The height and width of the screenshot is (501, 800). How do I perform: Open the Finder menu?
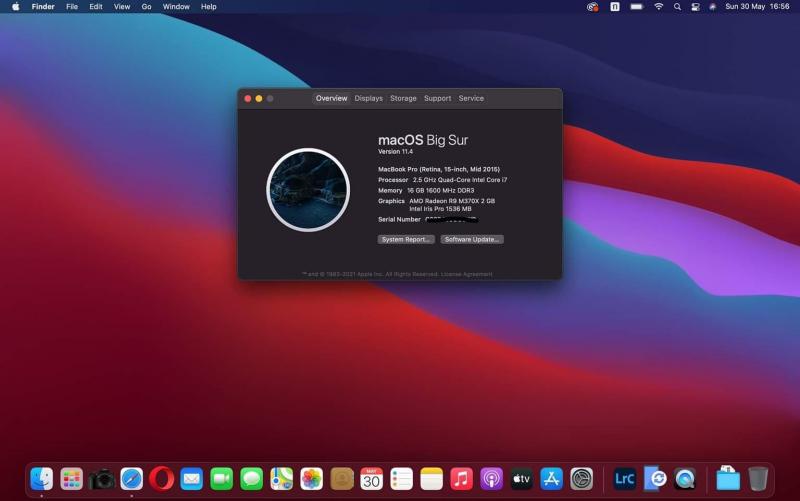click(43, 7)
